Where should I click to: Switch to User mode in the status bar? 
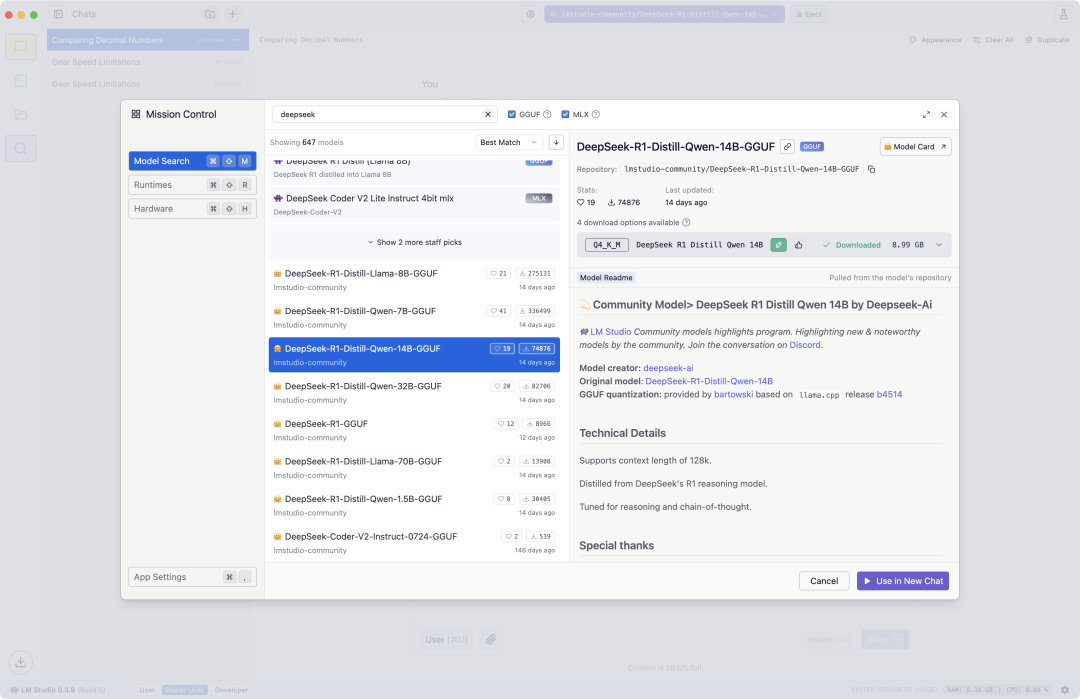tap(147, 690)
